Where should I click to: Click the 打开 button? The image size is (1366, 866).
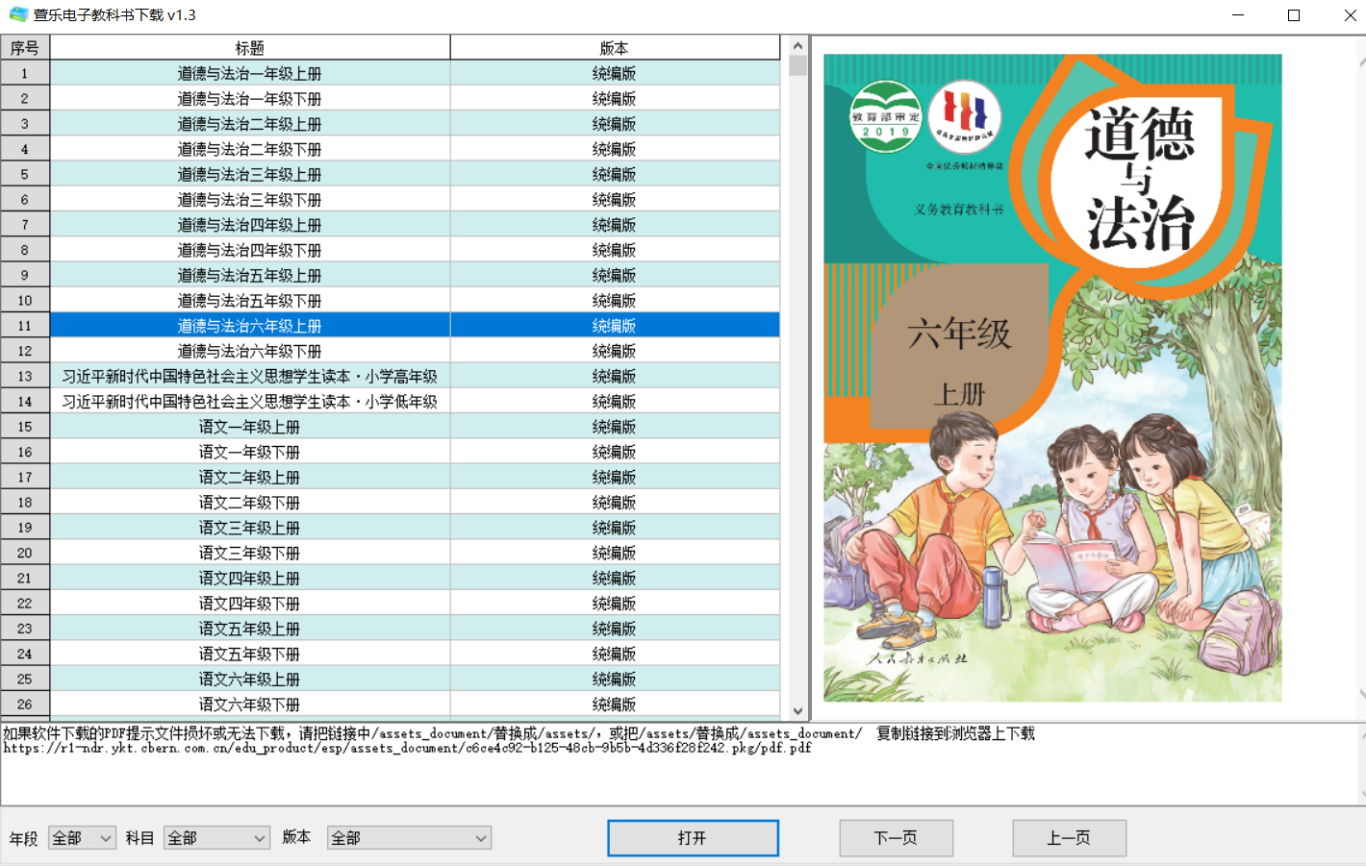point(692,838)
